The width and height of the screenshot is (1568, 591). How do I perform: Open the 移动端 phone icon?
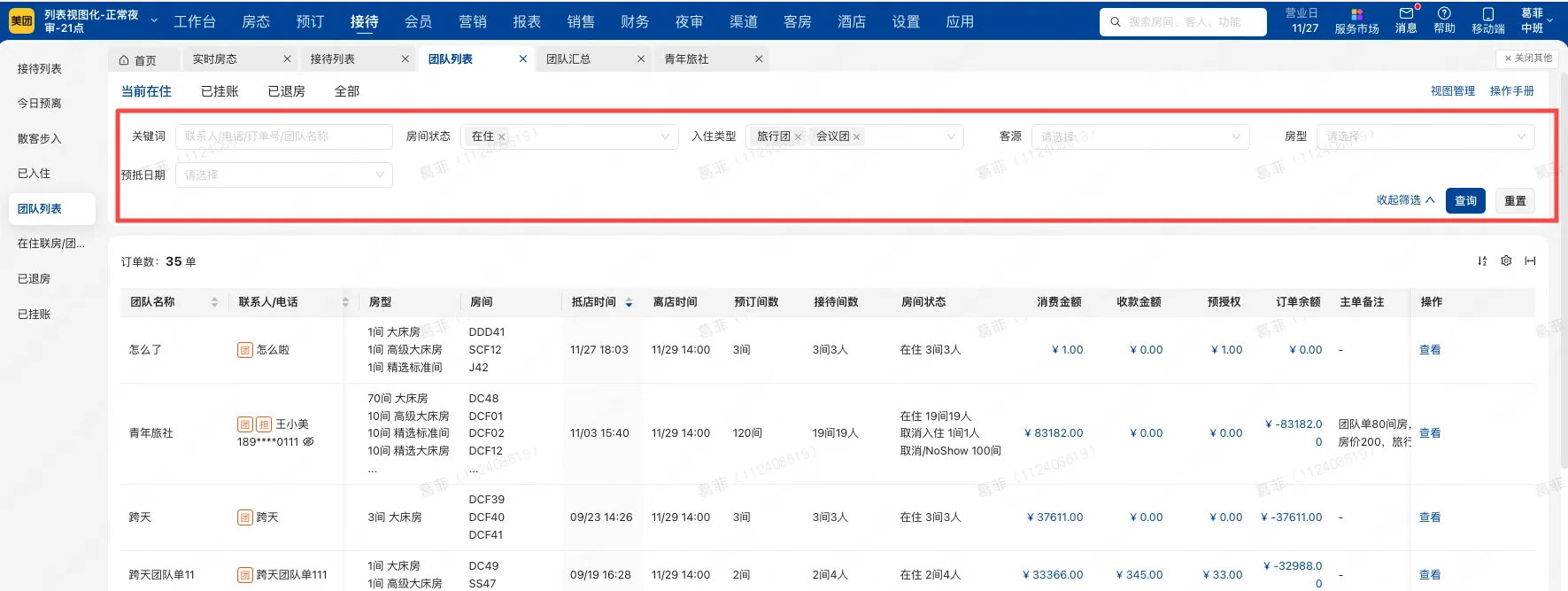[1487, 14]
